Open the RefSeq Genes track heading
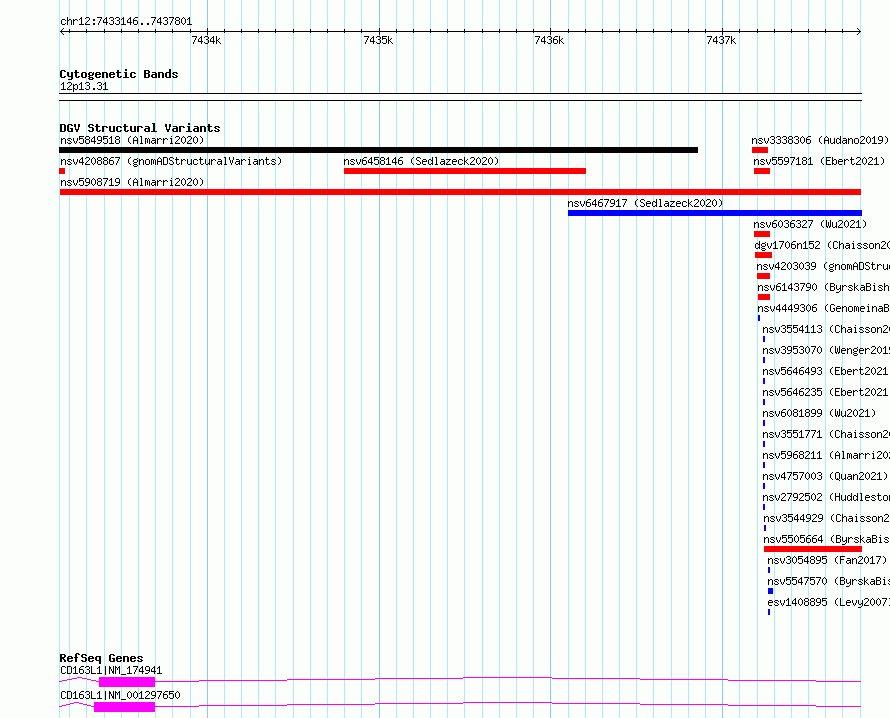890x718 pixels. tap(101, 658)
